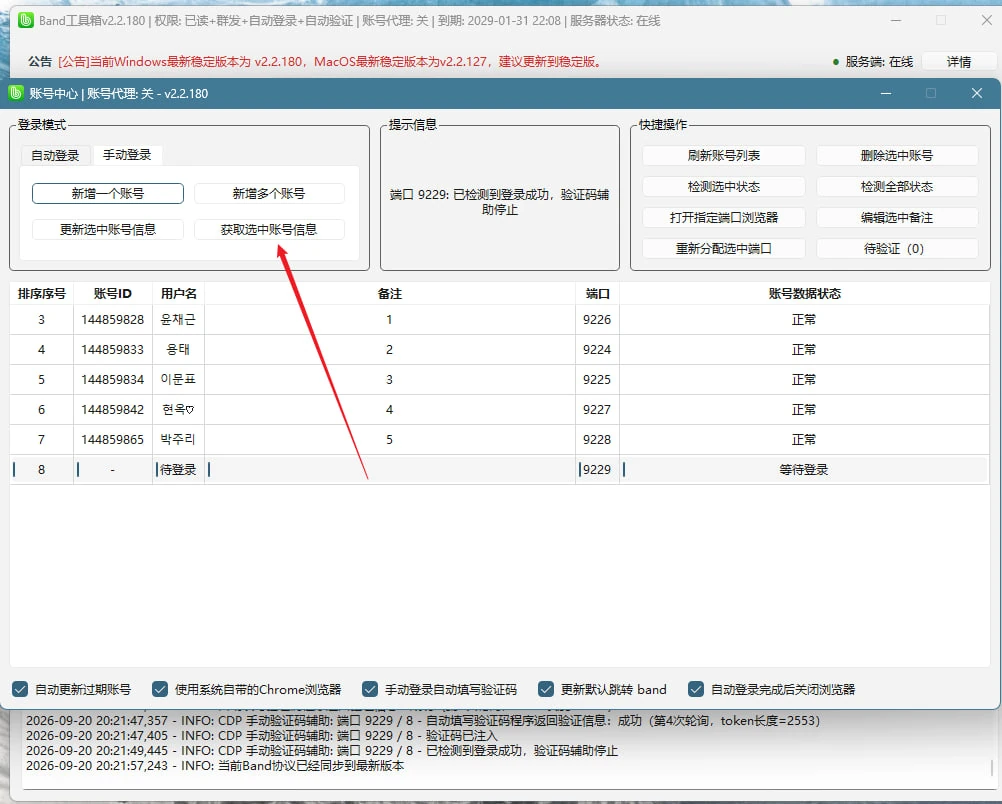This screenshot has height=804, width=1002.
Task: Toggle 手动登录自动填写验证码 checkbox
Action: [x=369, y=689]
